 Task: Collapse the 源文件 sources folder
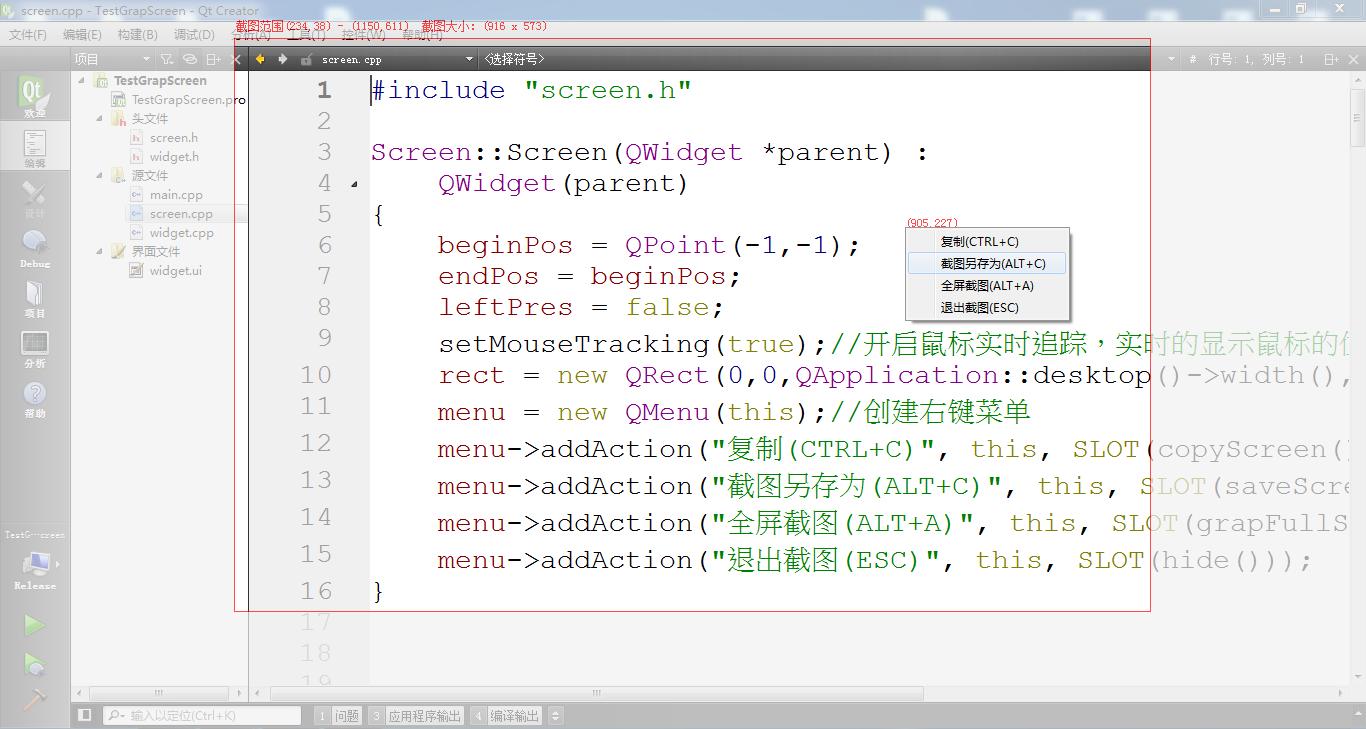(x=100, y=176)
